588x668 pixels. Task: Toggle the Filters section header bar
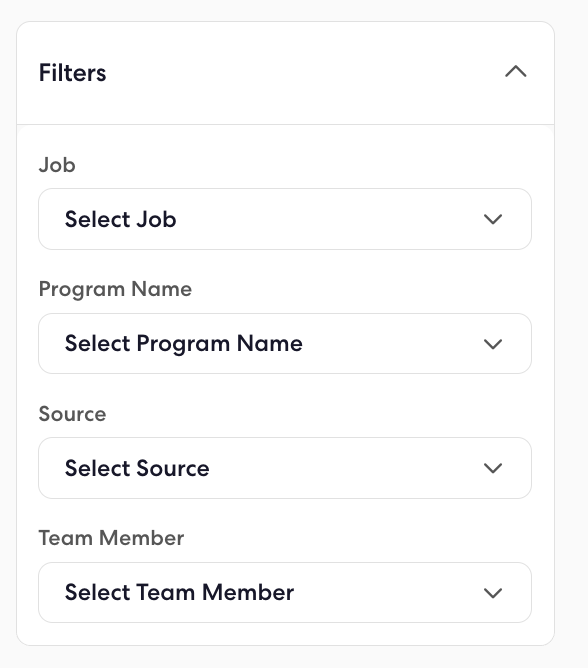pyautogui.click(x=285, y=73)
